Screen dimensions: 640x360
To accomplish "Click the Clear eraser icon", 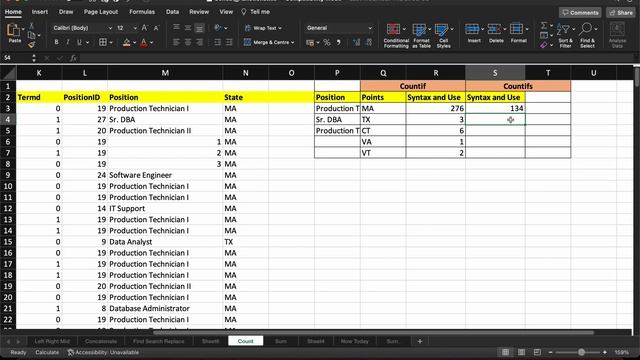I will [543, 45].
